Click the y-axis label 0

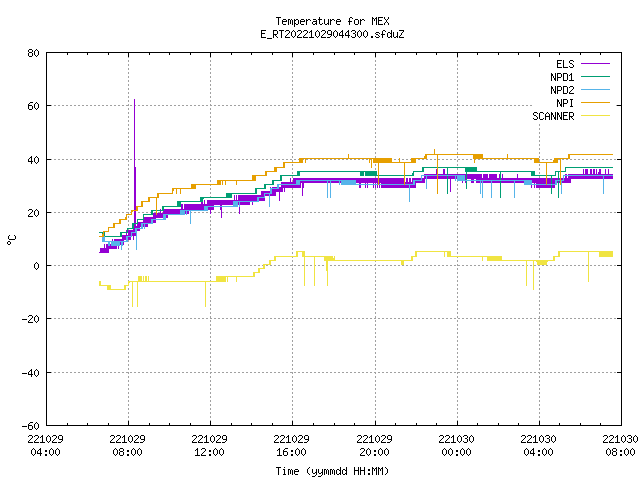[37, 266]
